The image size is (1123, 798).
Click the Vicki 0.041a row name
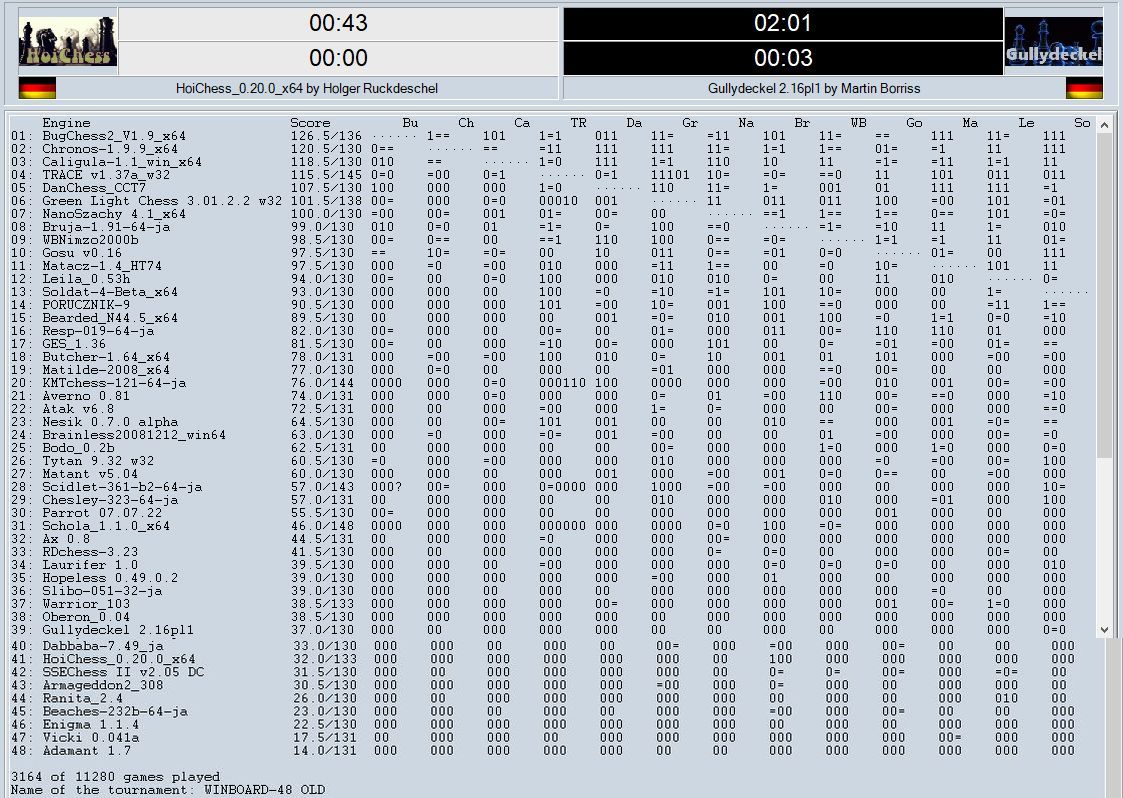pos(90,736)
